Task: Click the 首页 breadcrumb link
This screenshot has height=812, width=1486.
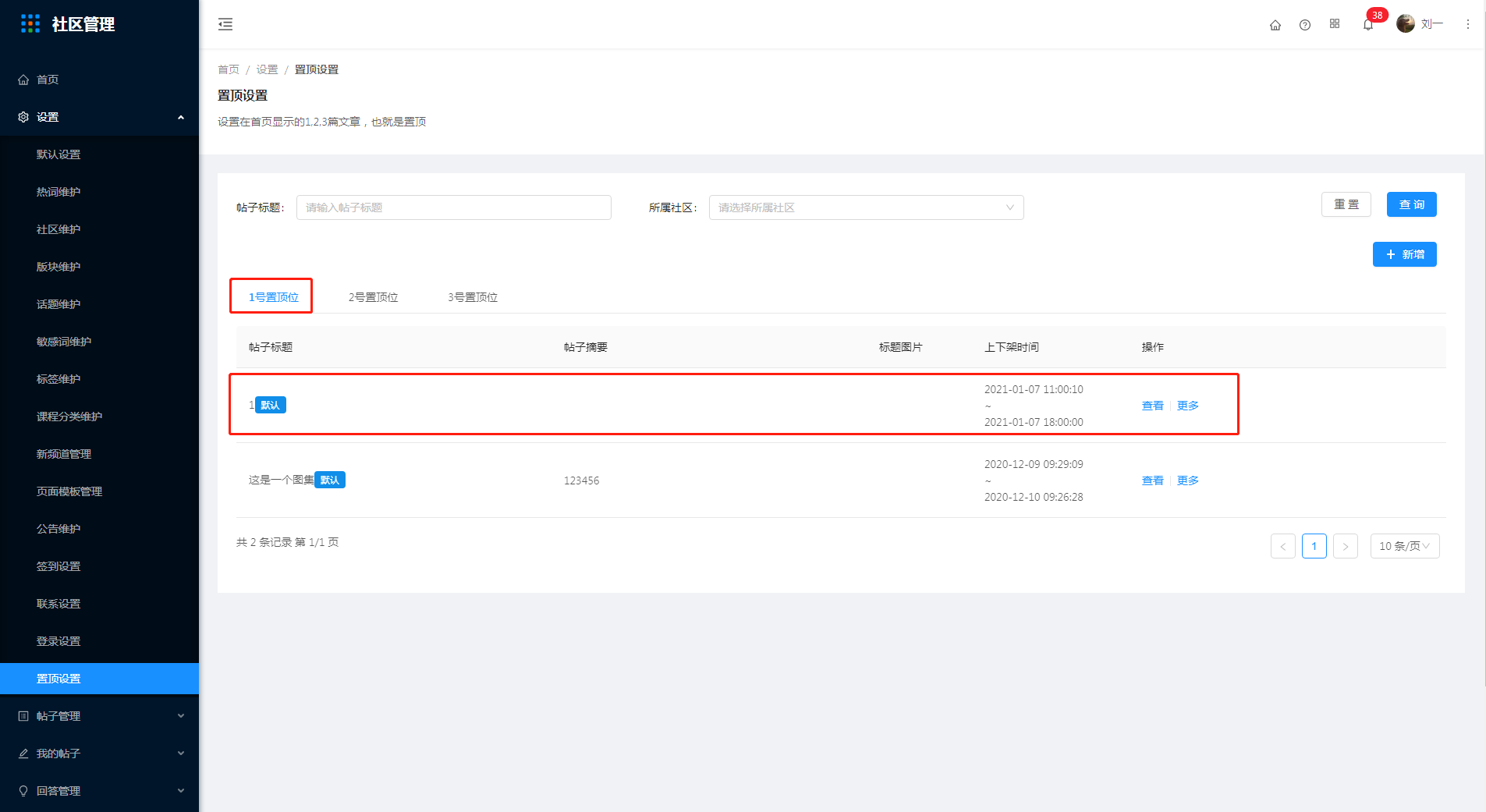Action: (229, 69)
